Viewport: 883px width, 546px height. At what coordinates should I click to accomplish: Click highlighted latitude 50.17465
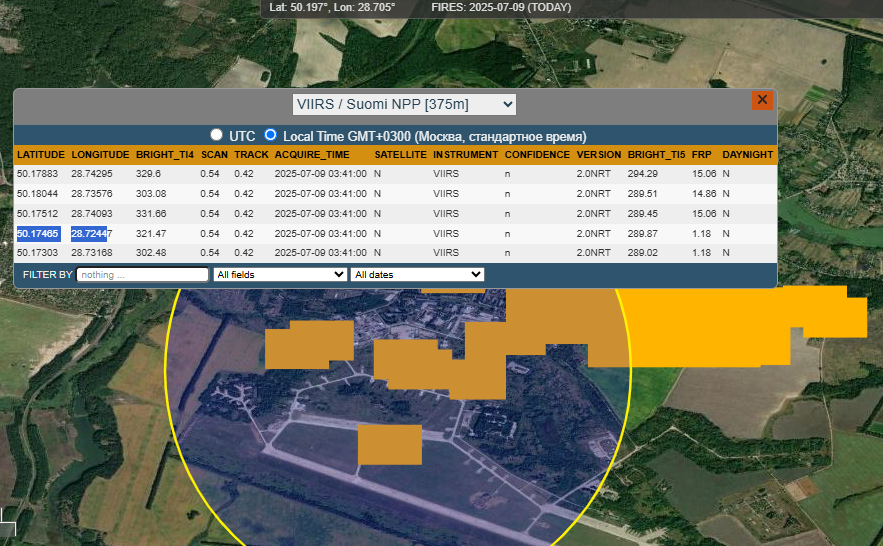coord(38,234)
